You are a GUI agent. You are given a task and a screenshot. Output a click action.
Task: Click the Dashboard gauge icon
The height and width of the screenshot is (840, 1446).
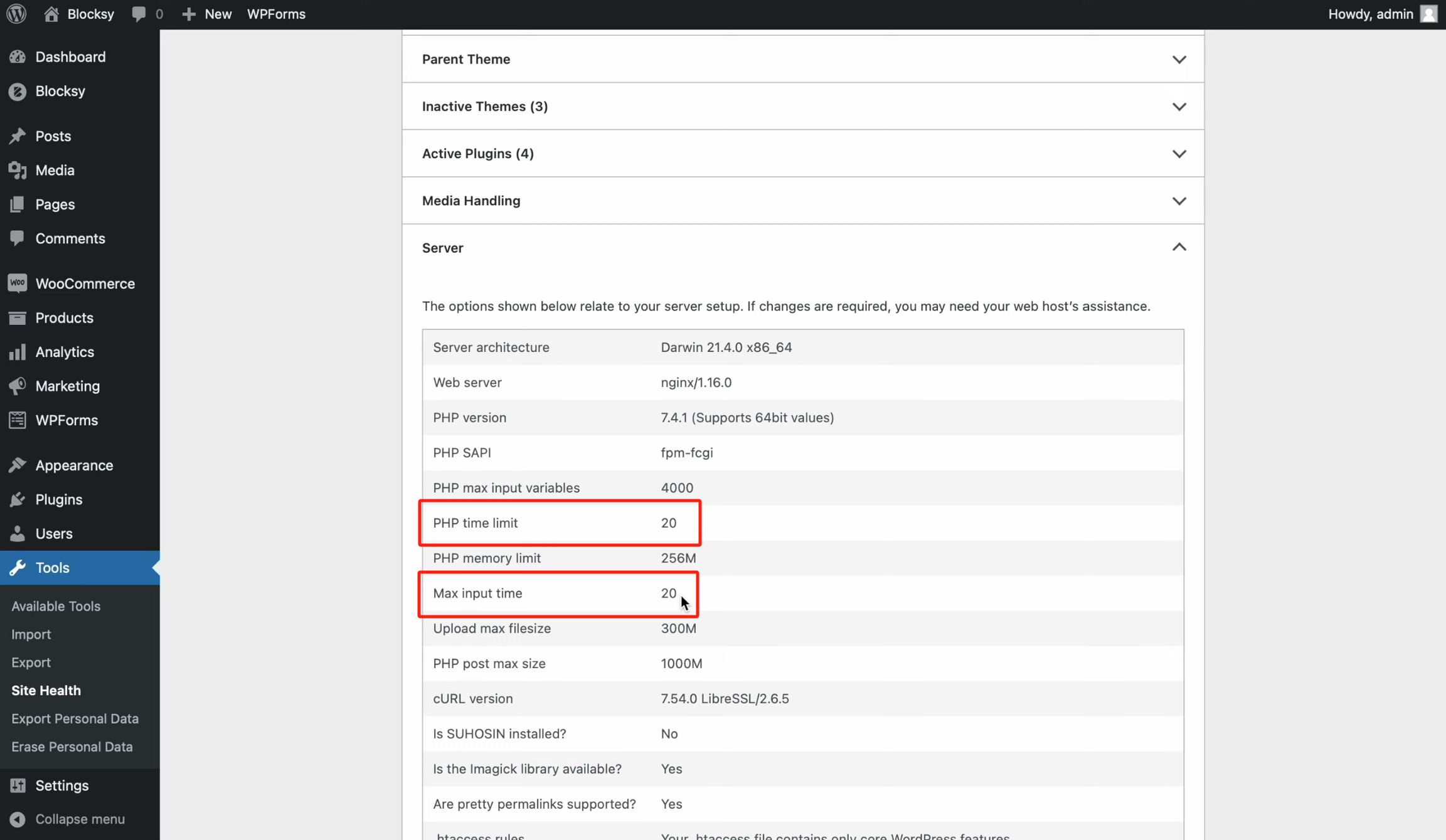point(18,57)
